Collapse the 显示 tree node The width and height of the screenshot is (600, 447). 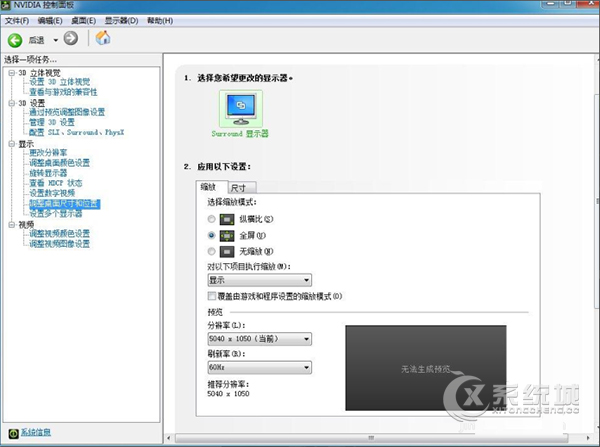coord(12,144)
